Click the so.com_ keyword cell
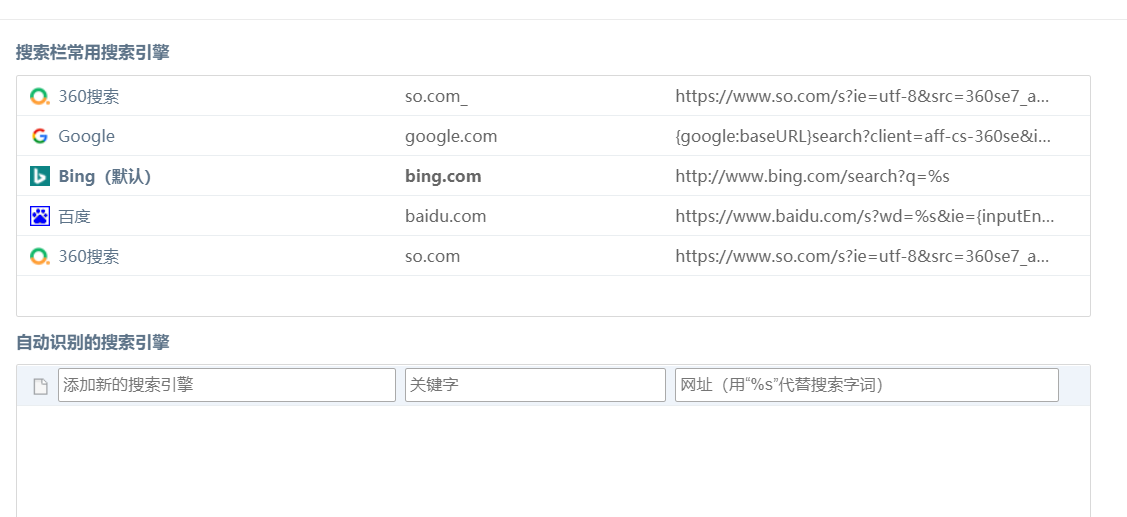The height and width of the screenshot is (517, 1127). pos(436,96)
